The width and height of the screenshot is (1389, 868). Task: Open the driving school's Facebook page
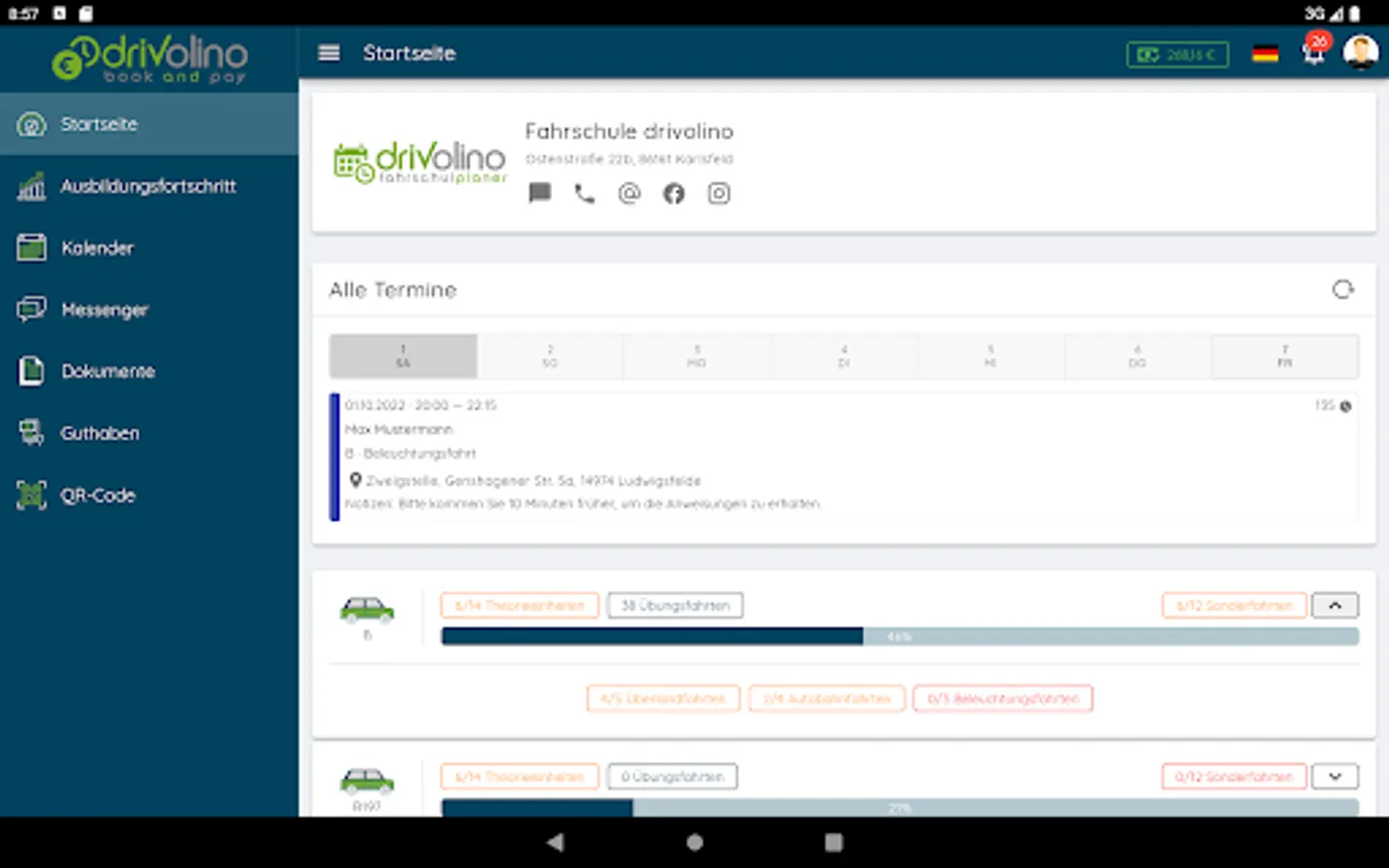[673, 194]
